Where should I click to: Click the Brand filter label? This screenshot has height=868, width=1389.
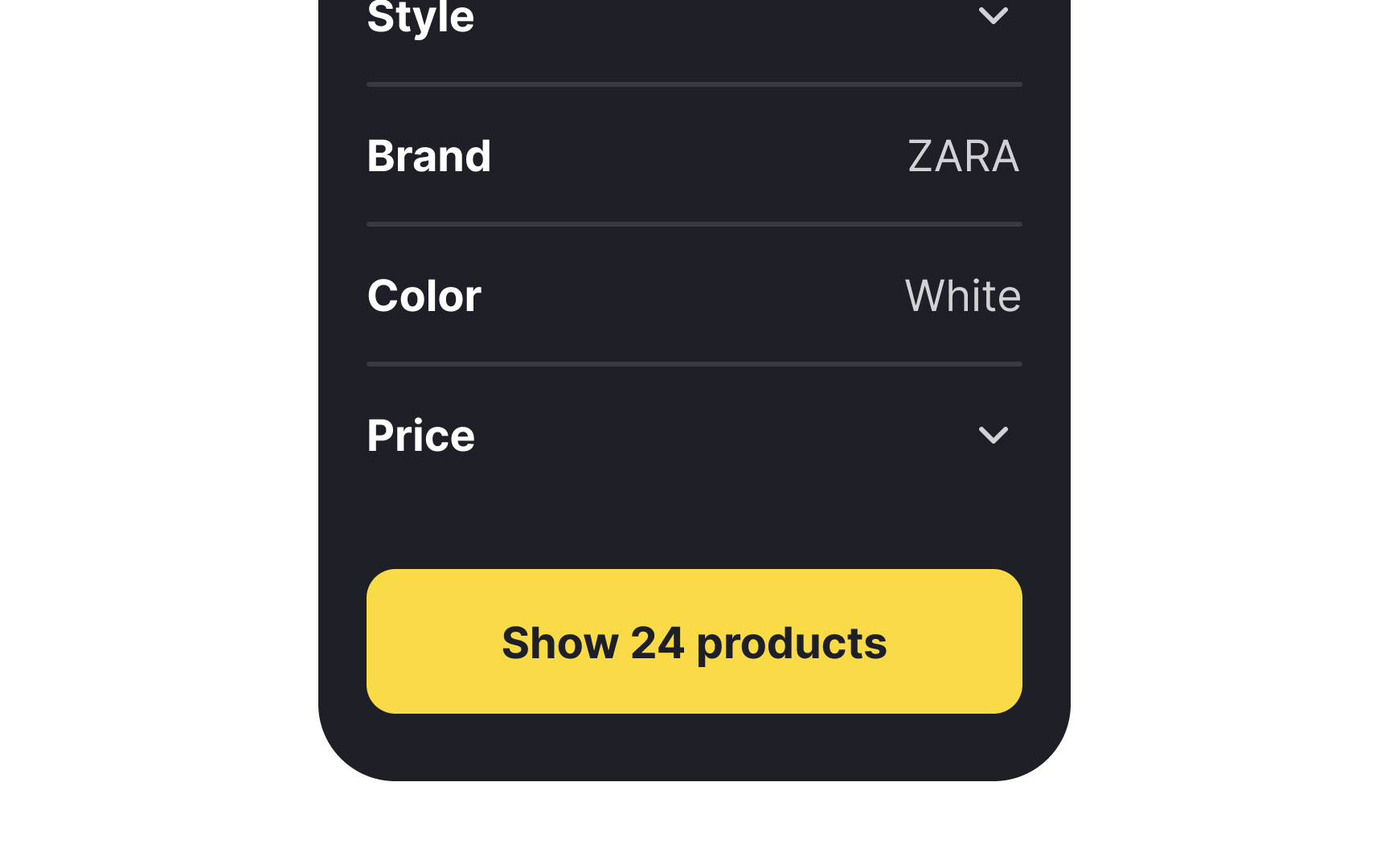429,155
